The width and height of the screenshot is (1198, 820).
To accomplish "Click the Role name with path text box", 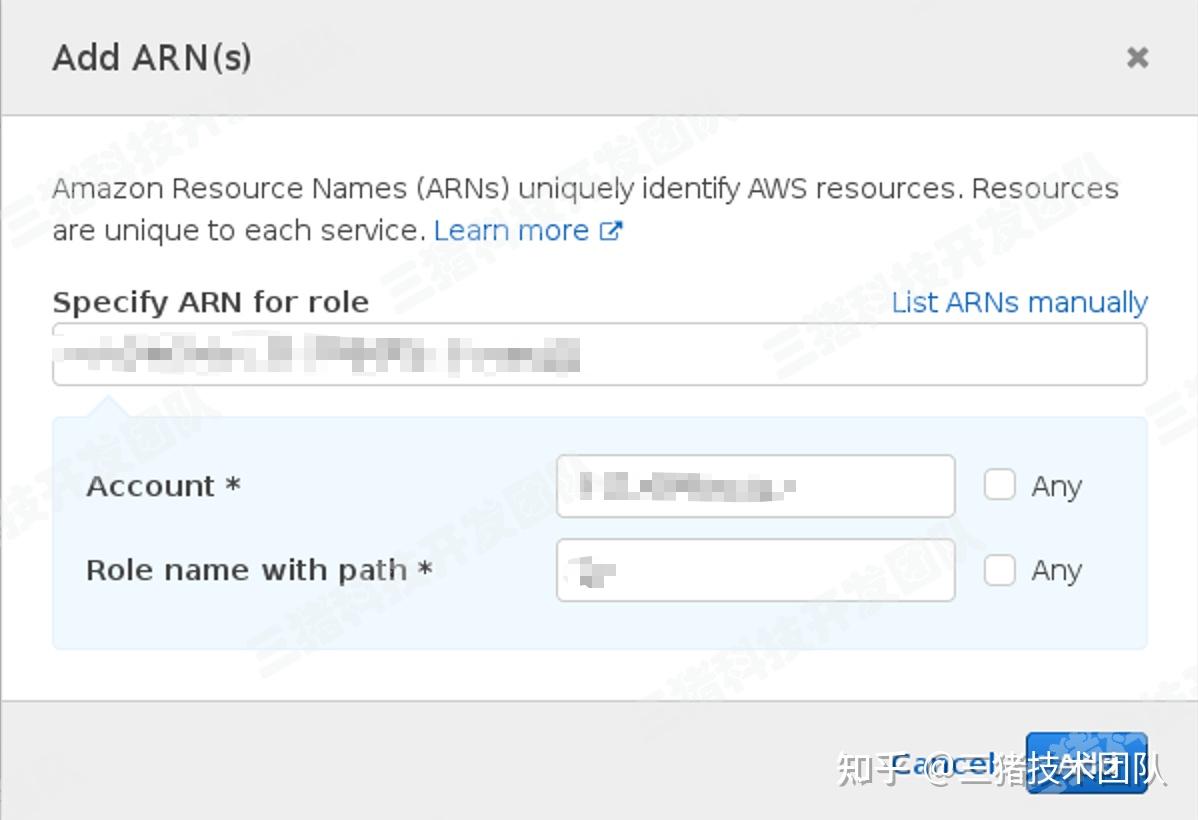I will click(755, 569).
